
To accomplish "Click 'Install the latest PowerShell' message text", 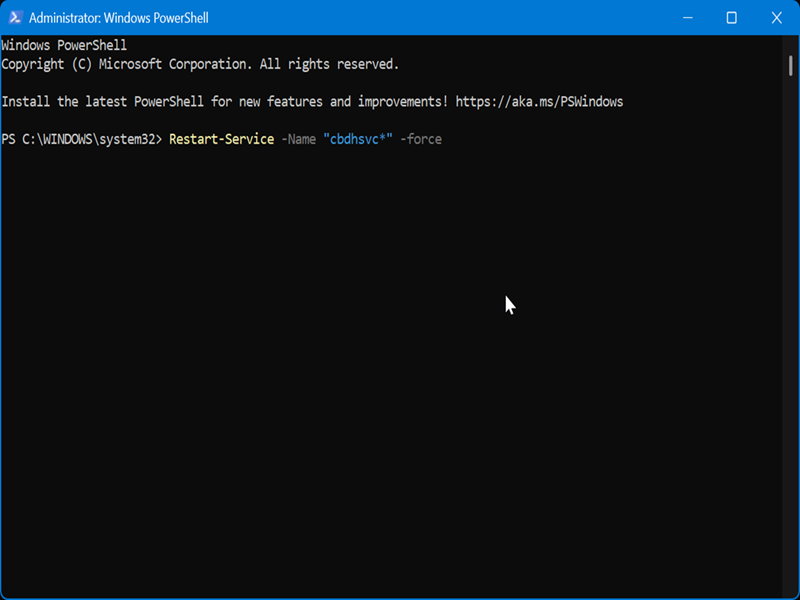I will coord(224,102).
